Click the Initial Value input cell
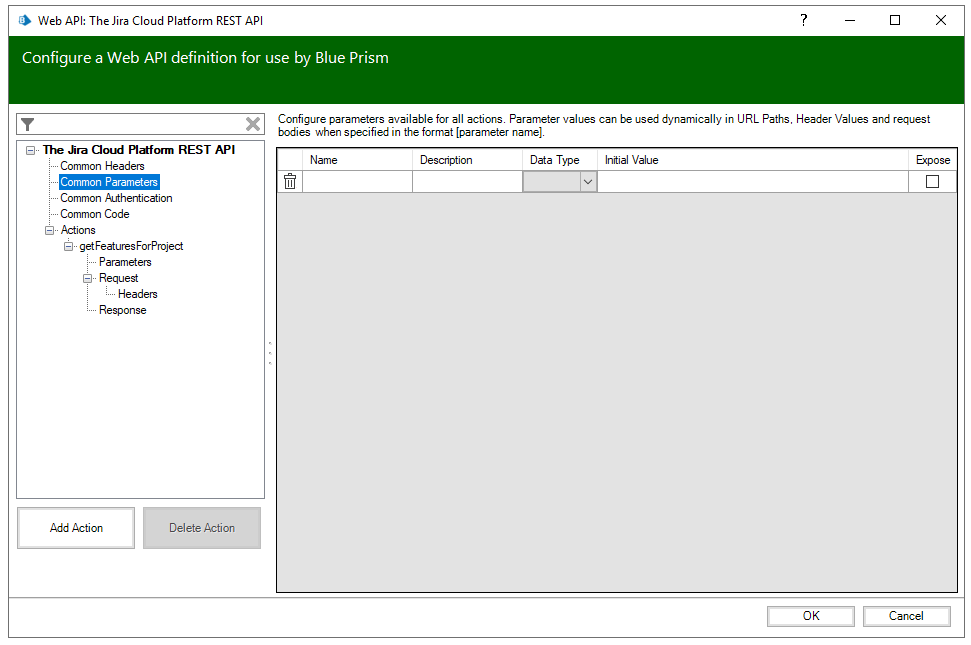This screenshot has width=971, height=645. (x=752, y=182)
